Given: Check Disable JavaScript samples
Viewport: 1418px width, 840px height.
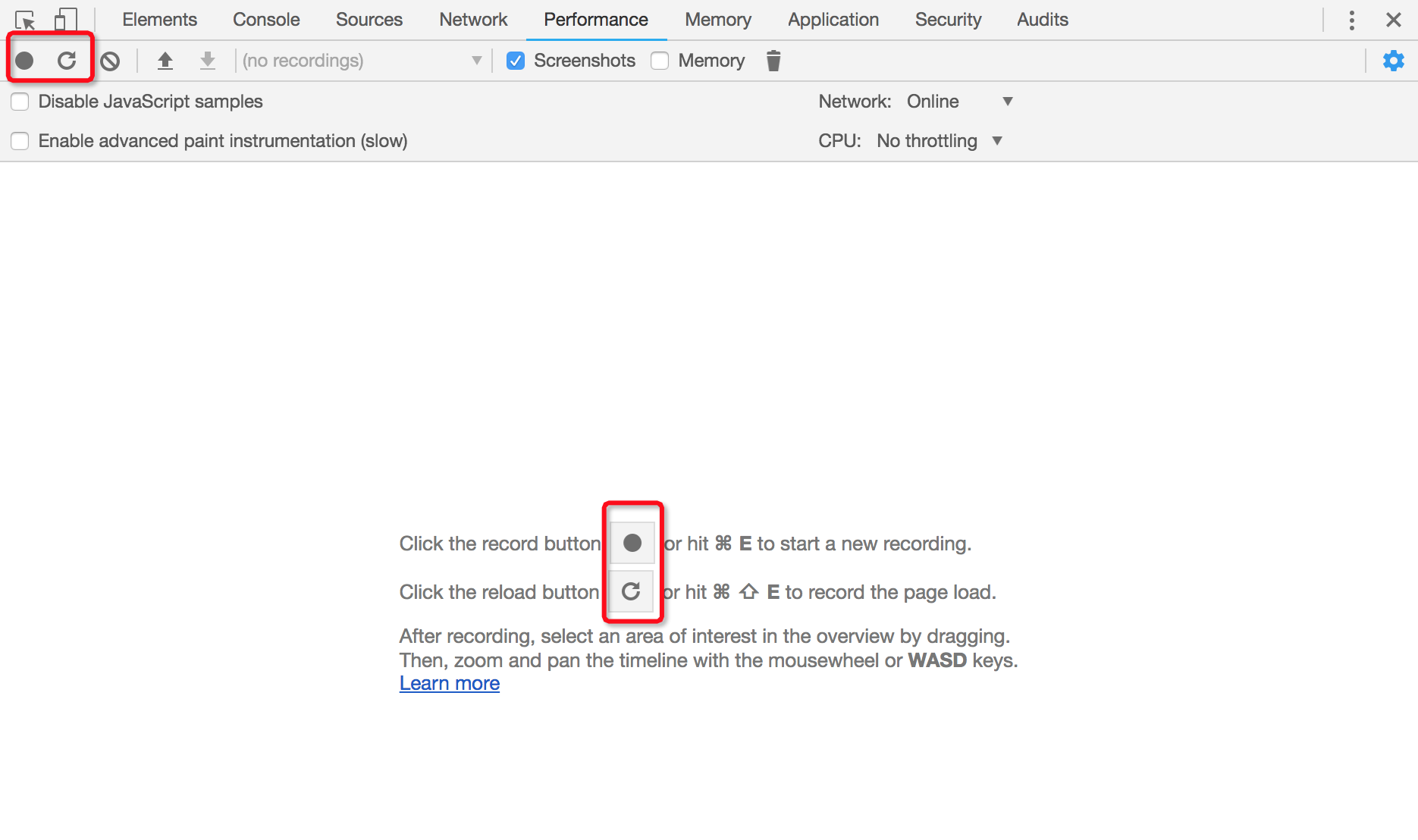Looking at the screenshot, I should tap(20, 102).
